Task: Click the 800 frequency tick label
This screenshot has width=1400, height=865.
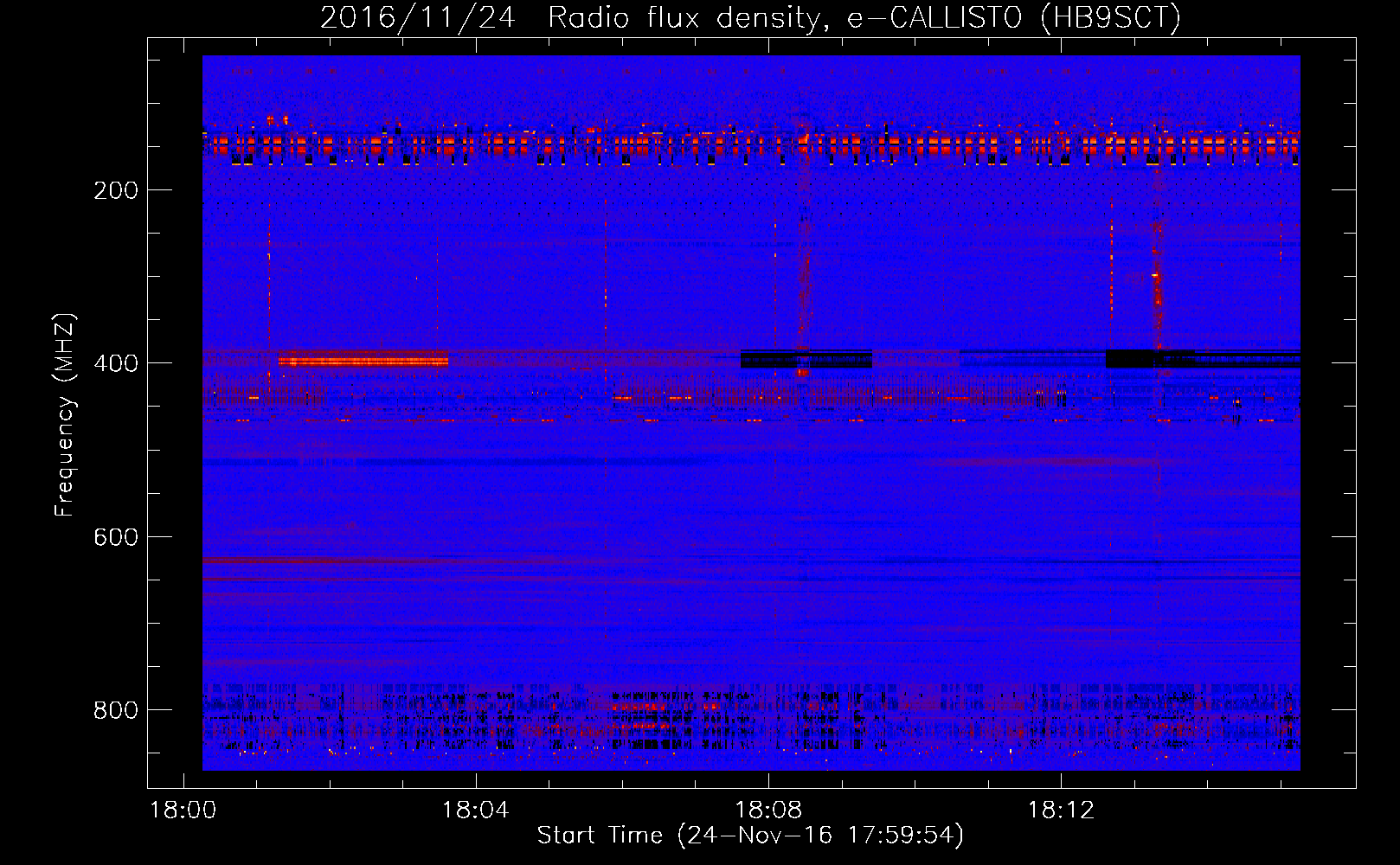Action: 116,710
